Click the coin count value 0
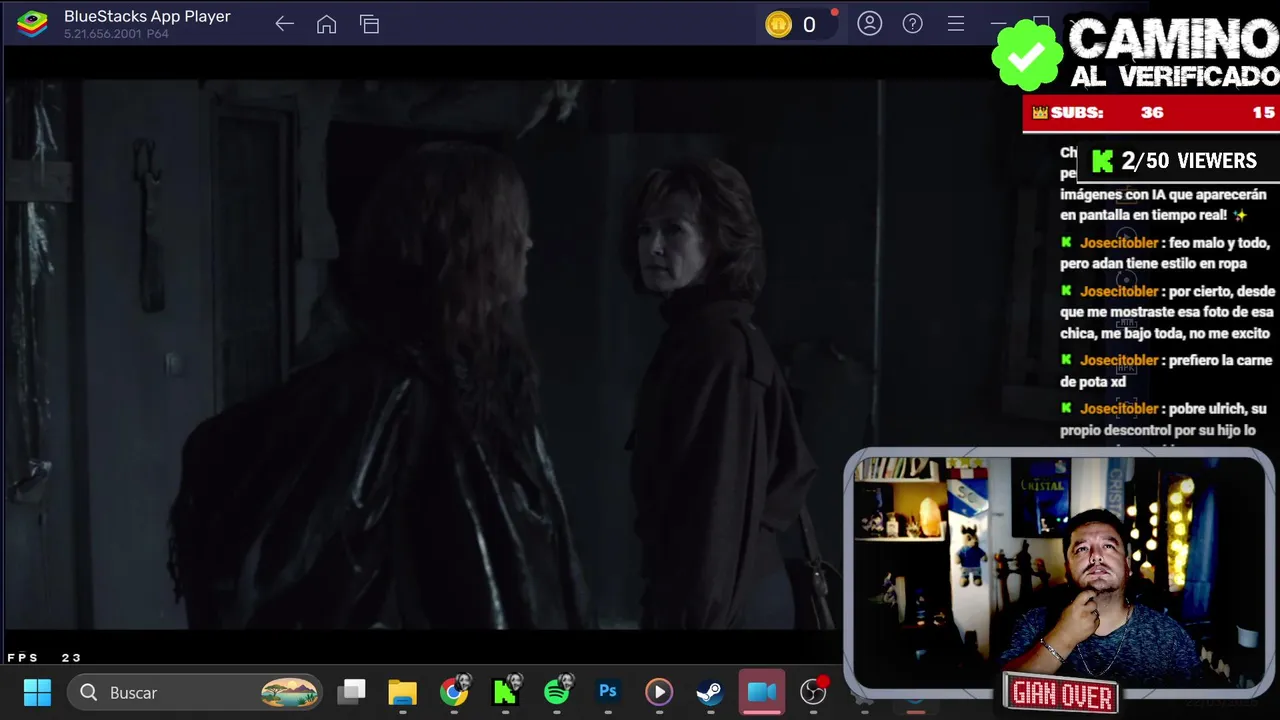1280x720 pixels. coord(809,25)
